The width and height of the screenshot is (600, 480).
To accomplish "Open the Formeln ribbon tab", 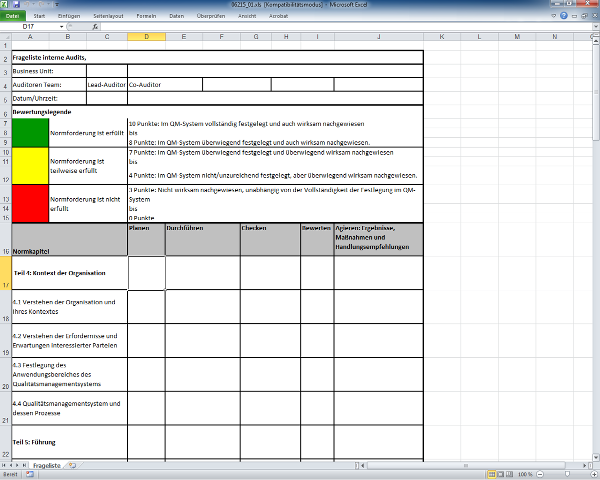I will coord(146,17).
